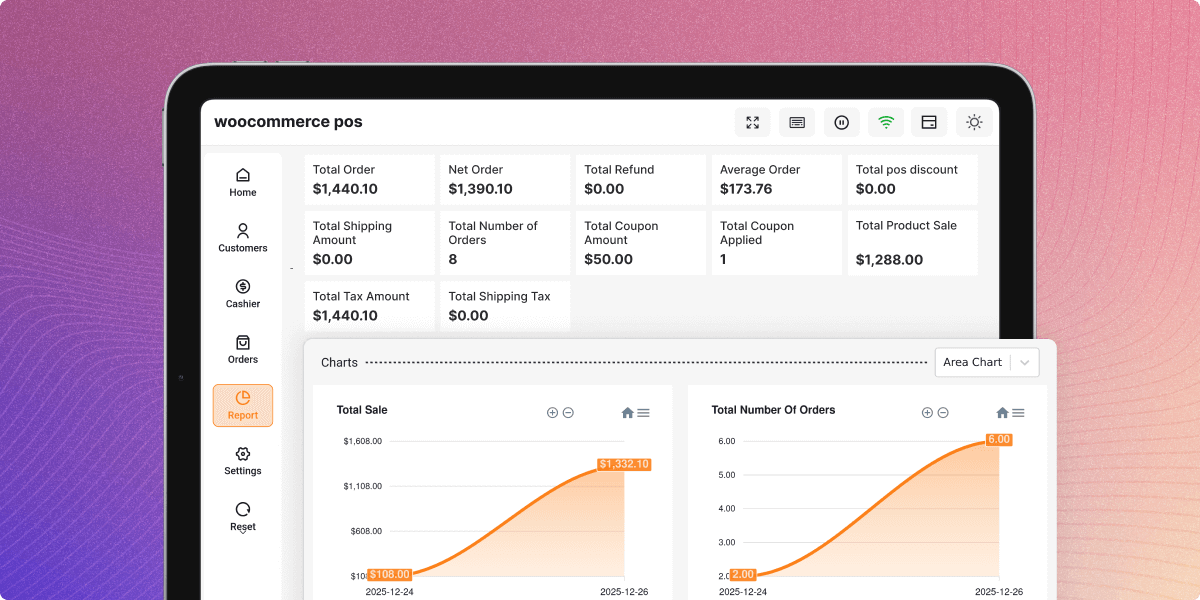
Task: Toggle fullscreen mode in the top bar
Action: tap(752, 122)
